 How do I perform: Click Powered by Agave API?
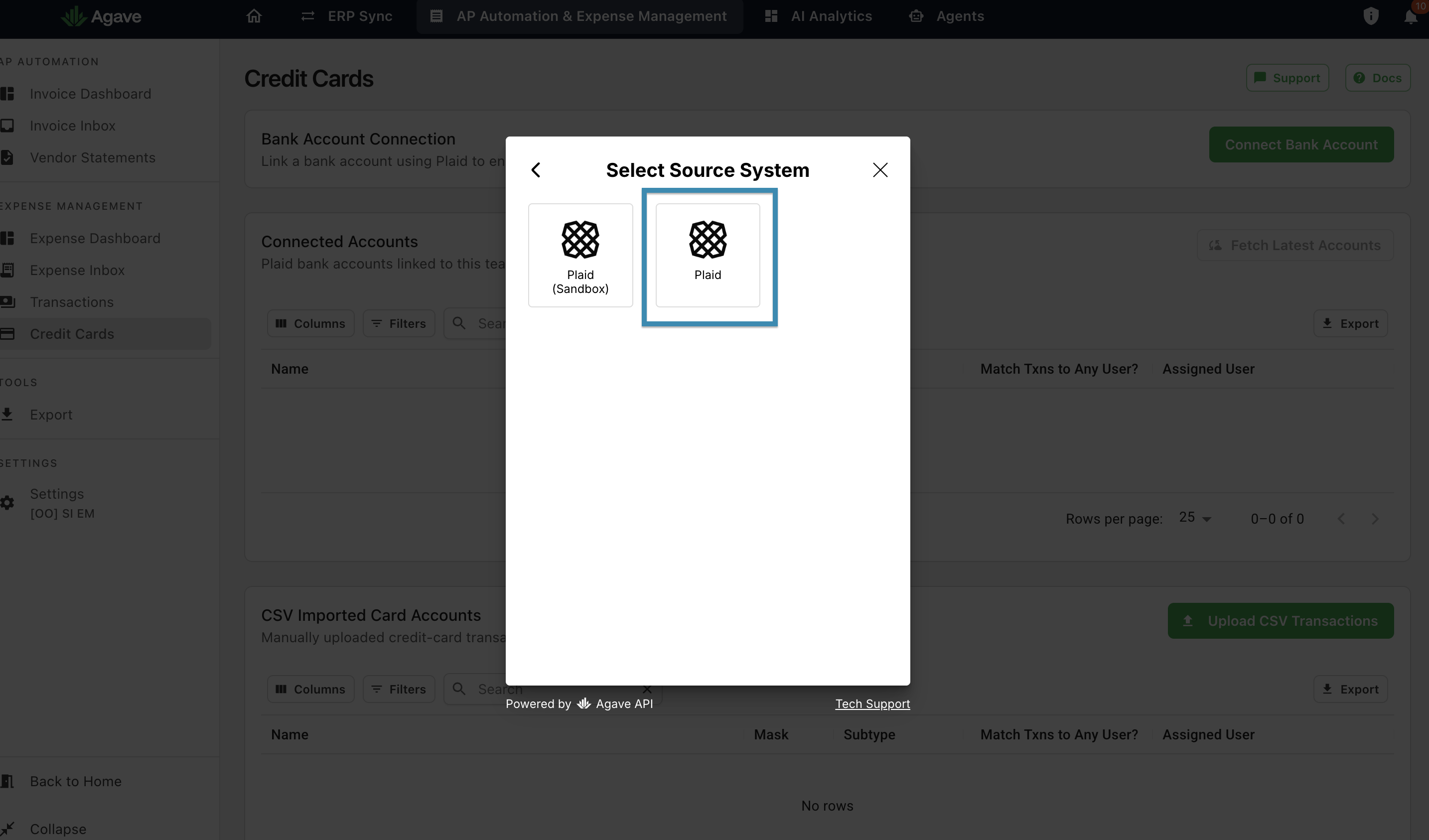click(579, 704)
